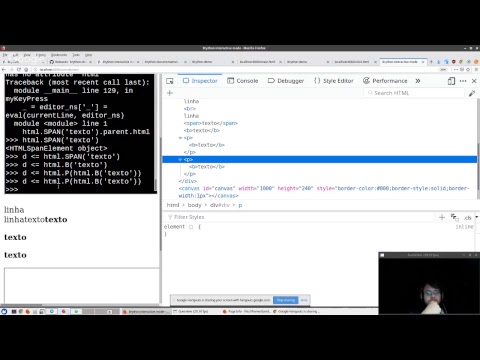Viewport: 480px width, 360px height.
Task: Select the br node in markup view
Action: coord(190,109)
